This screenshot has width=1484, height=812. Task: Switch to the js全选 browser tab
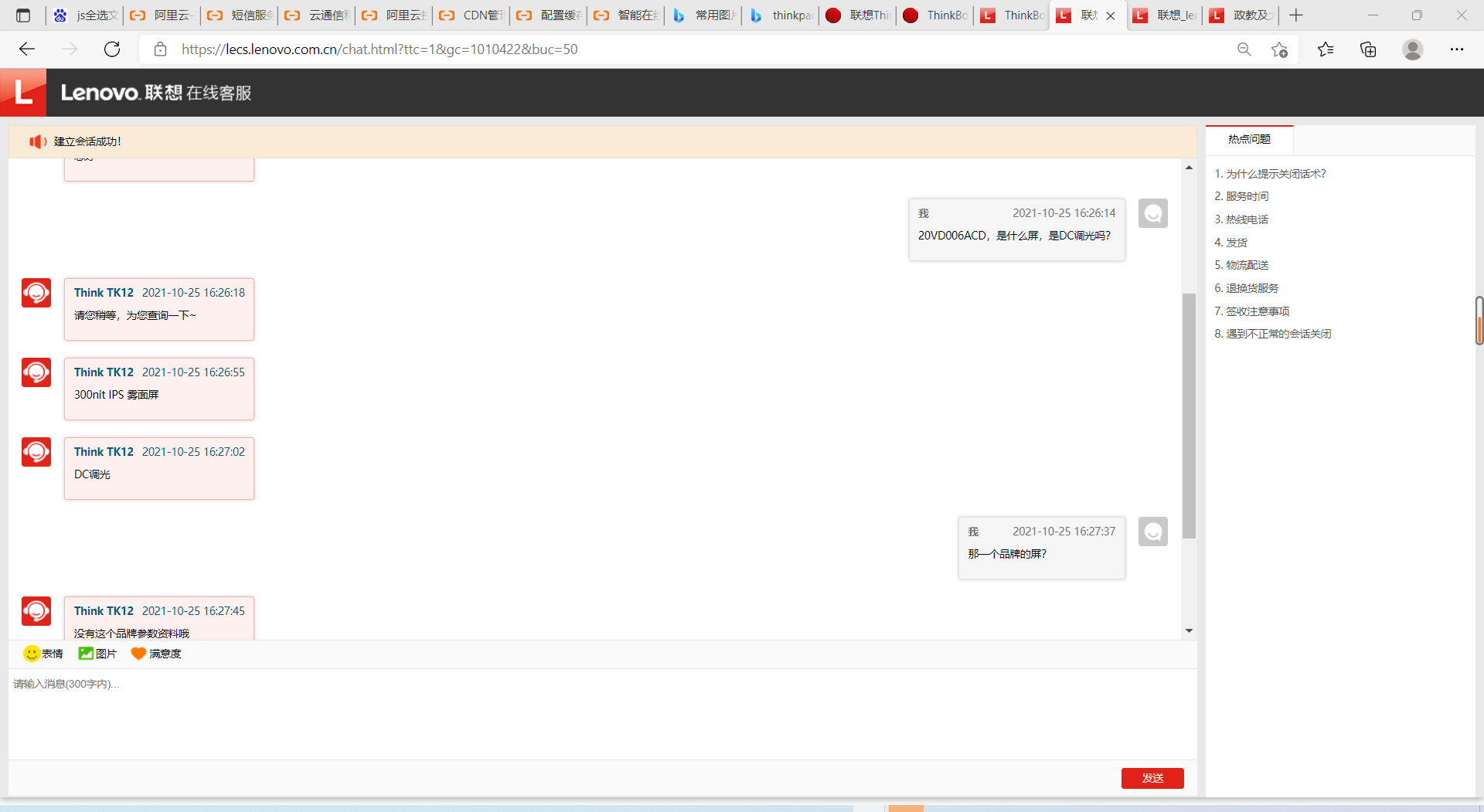(85, 15)
